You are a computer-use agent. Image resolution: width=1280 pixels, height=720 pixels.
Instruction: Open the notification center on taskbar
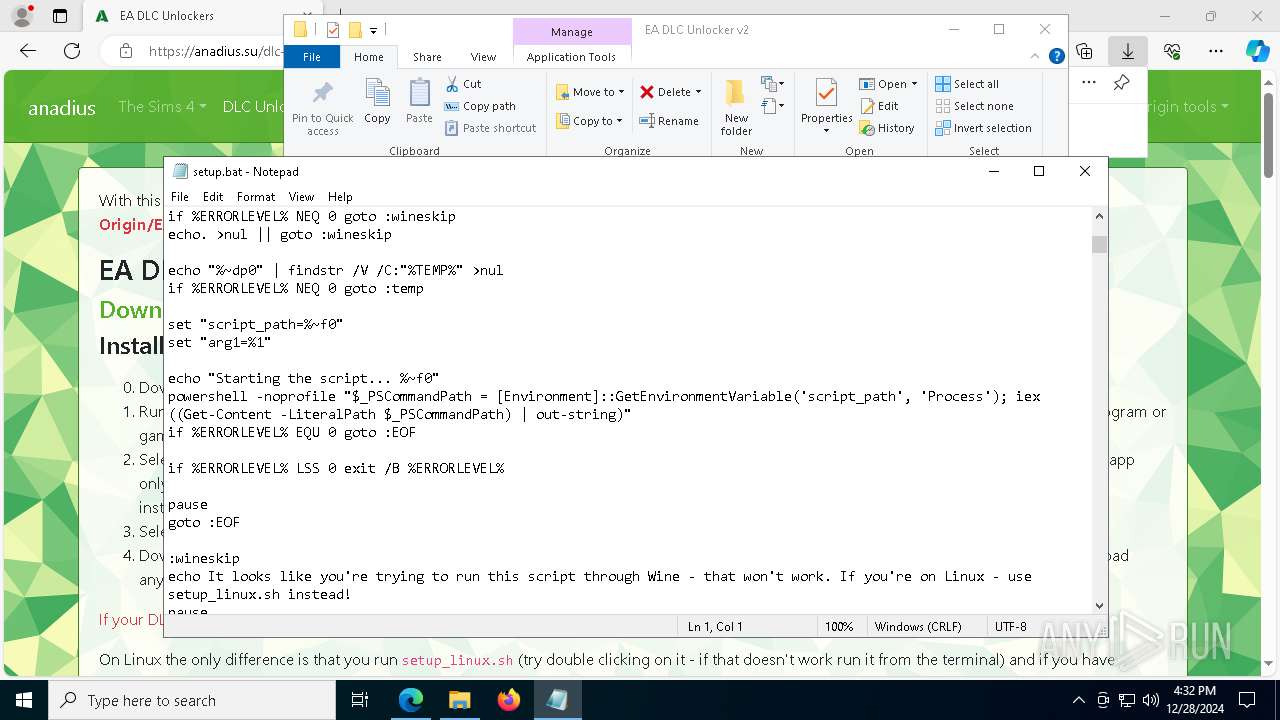pyautogui.click(x=1247, y=700)
